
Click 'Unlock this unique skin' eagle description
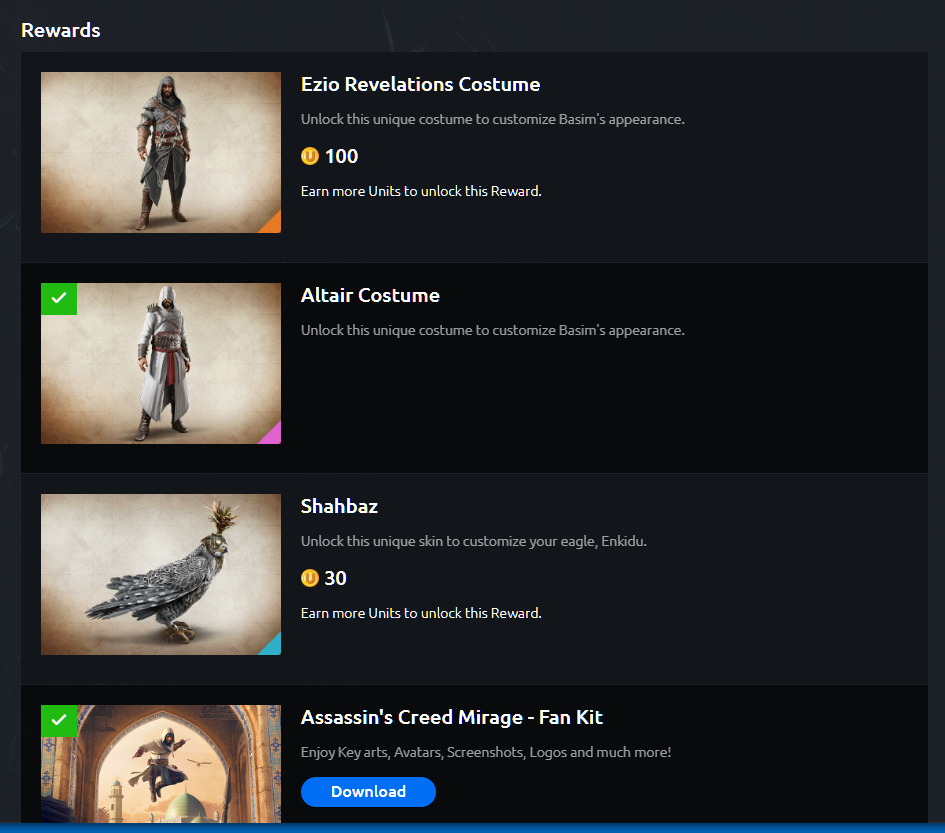(474, 541)
